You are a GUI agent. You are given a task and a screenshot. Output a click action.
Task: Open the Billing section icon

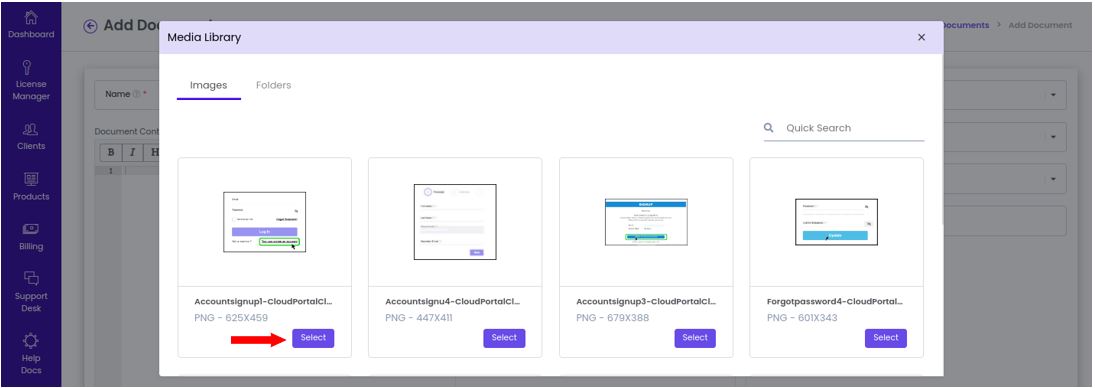coord(31,229)
